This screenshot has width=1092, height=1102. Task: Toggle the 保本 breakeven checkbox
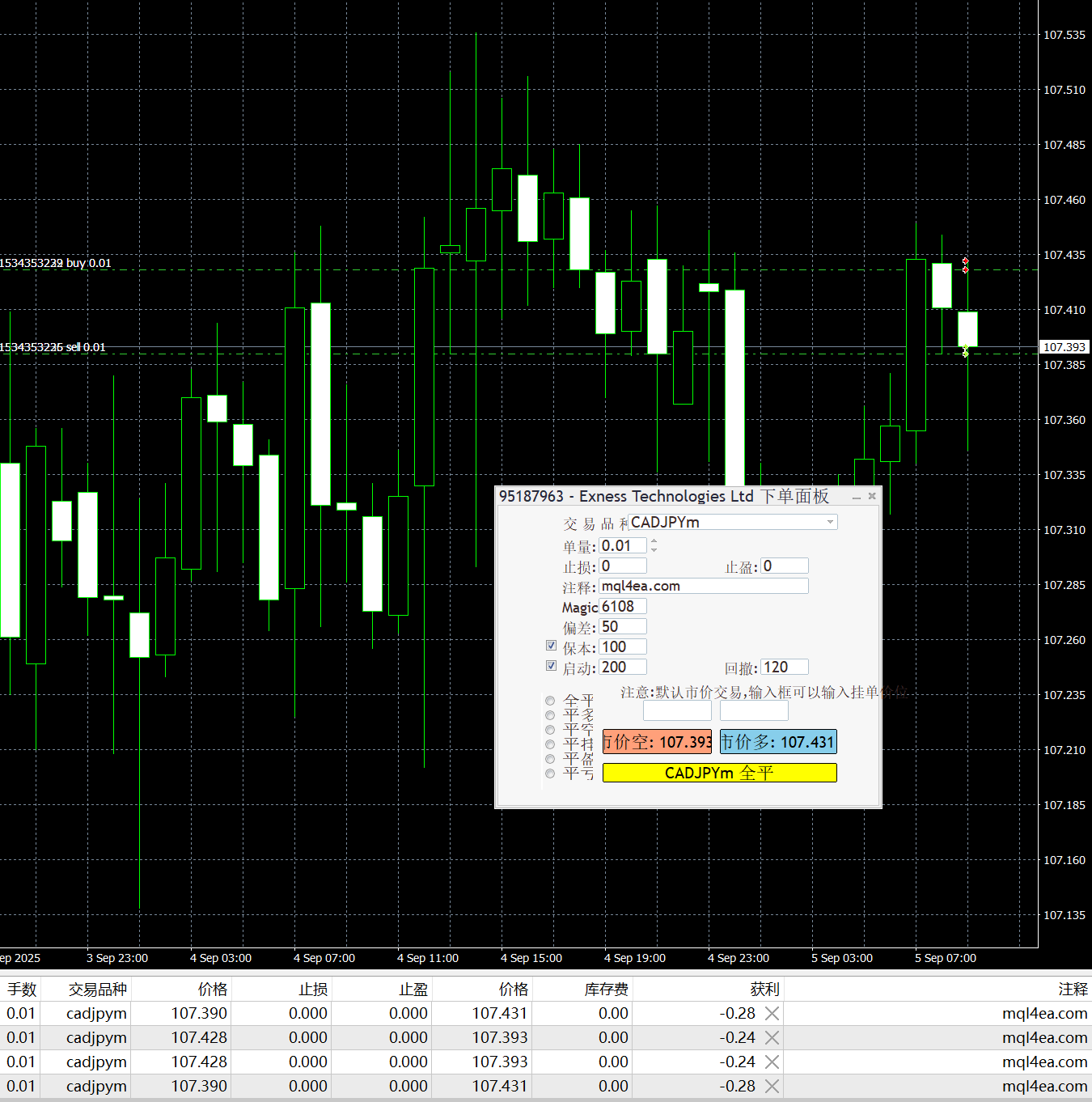(551, 646)
